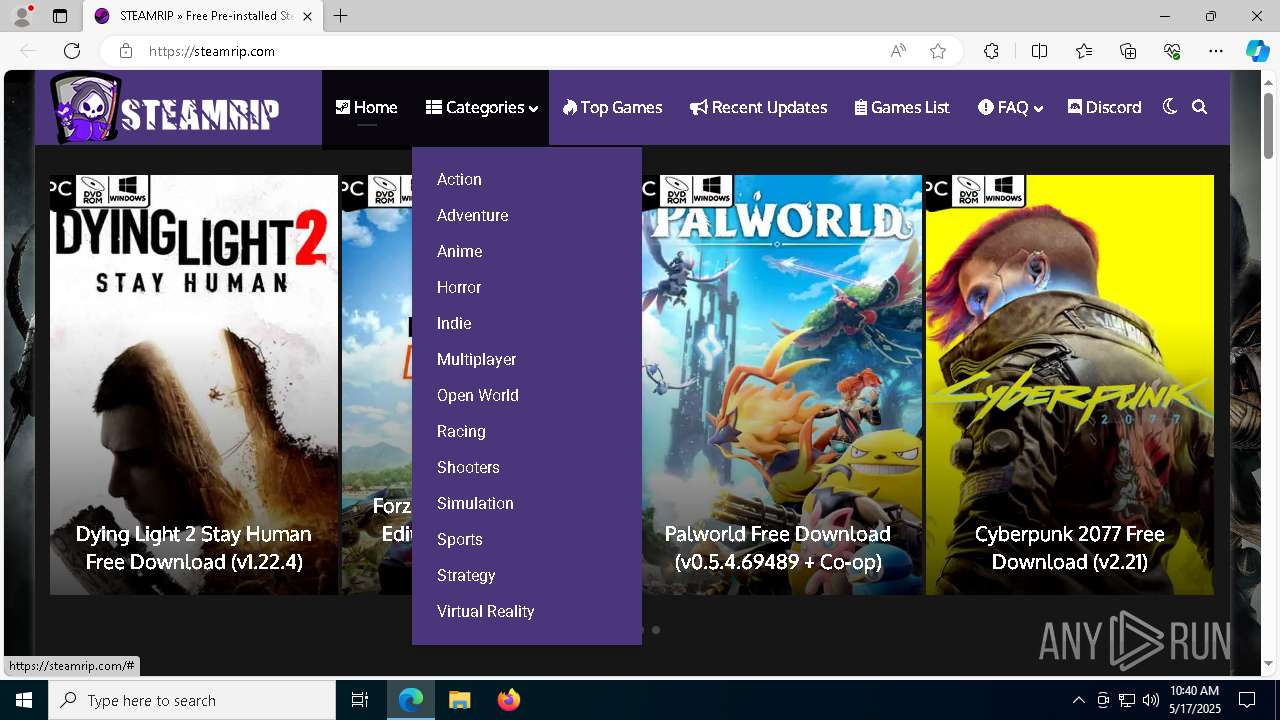Open Edge Settings and more menu
Viewport: 1280px width, 720px height.
tap(1216, 51)
